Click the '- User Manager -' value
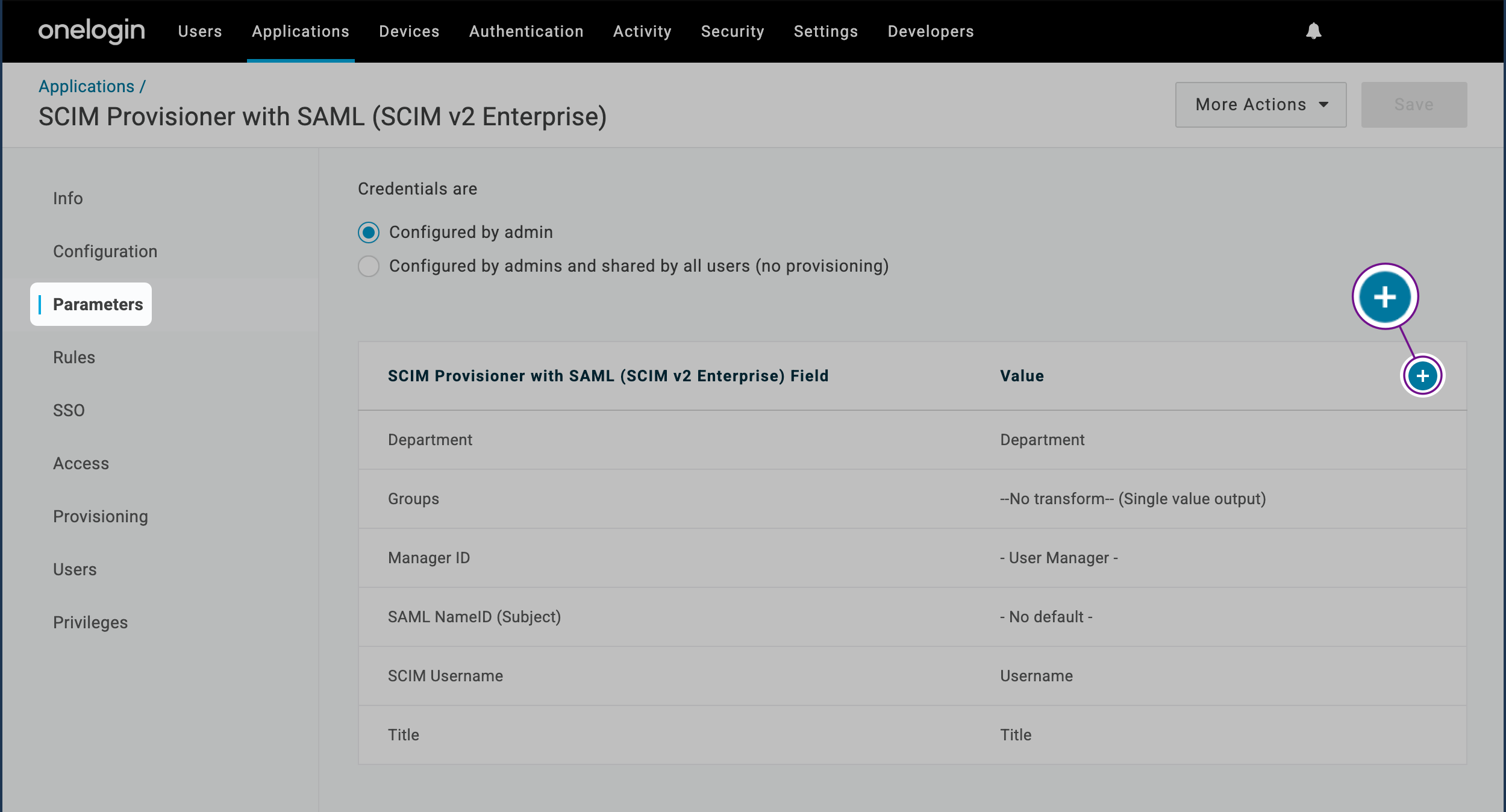This screenshot has width=1506, height=812. (x=1059, y=558)
